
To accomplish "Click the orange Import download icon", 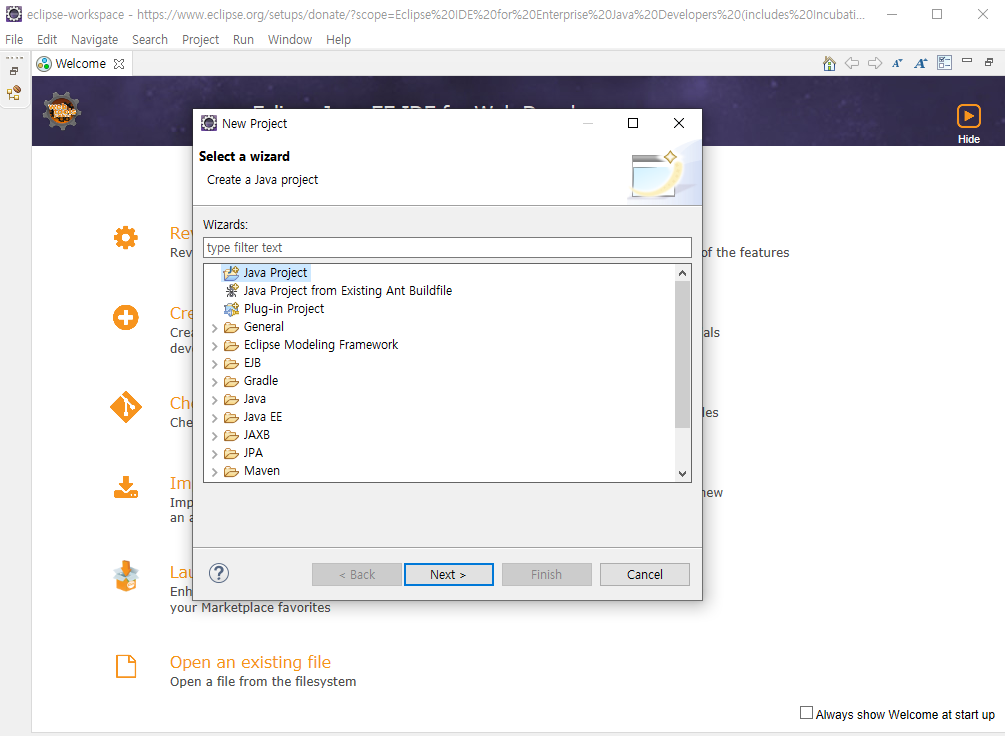I will (126, 487).
